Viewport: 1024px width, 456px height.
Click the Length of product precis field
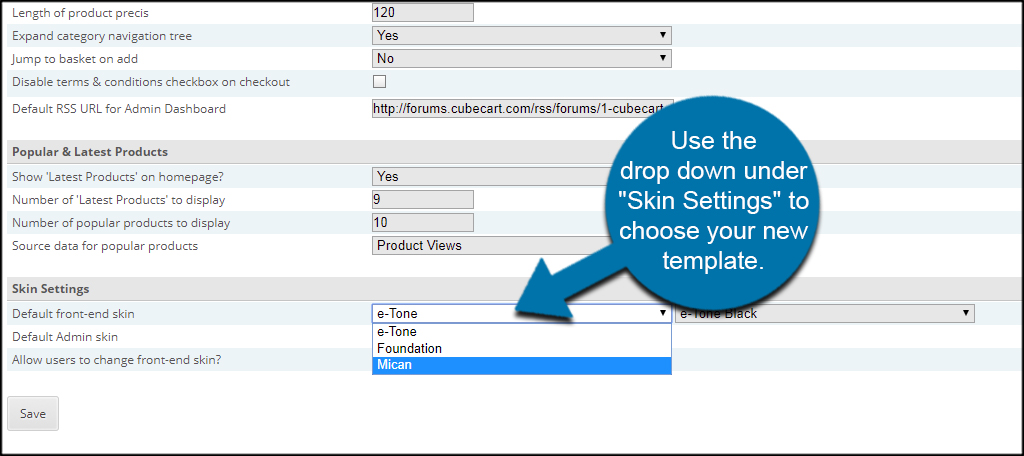422,13
